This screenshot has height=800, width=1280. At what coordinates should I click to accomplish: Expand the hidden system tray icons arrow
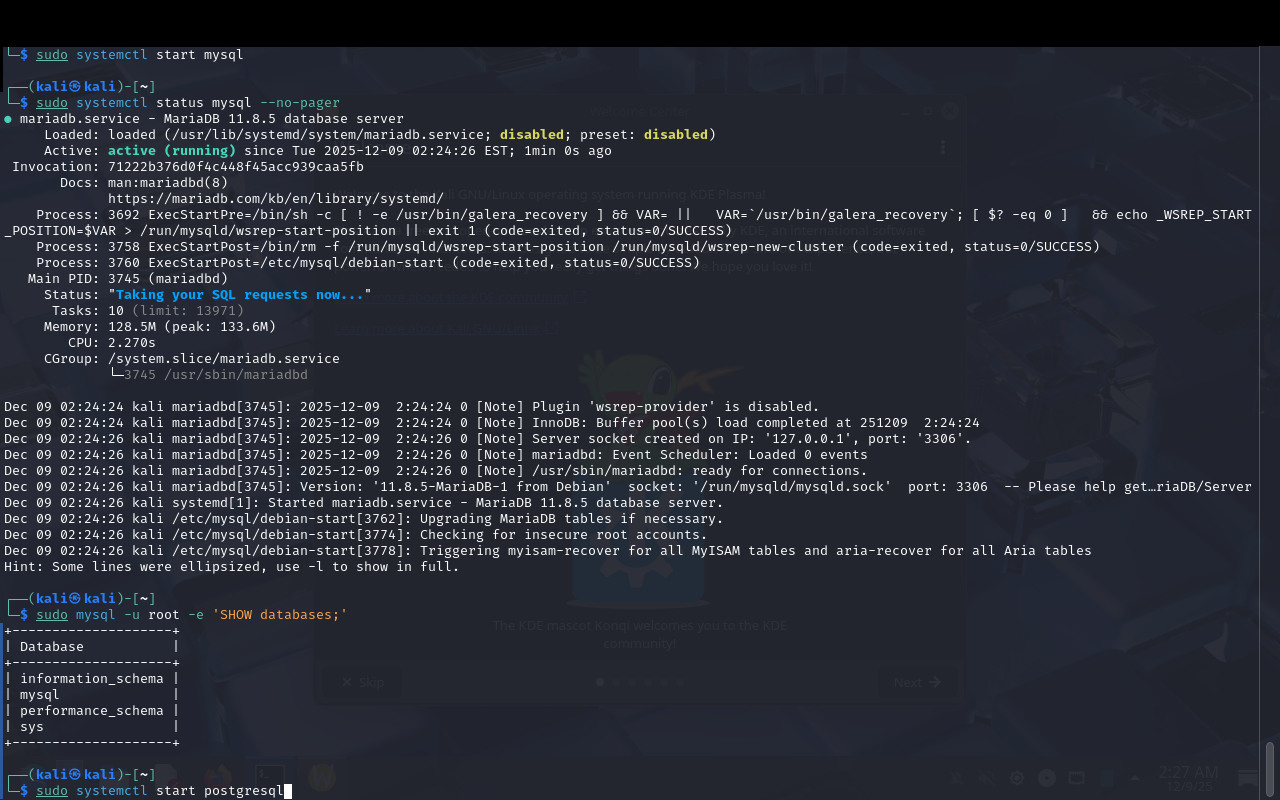click(x=1135, y=778)
